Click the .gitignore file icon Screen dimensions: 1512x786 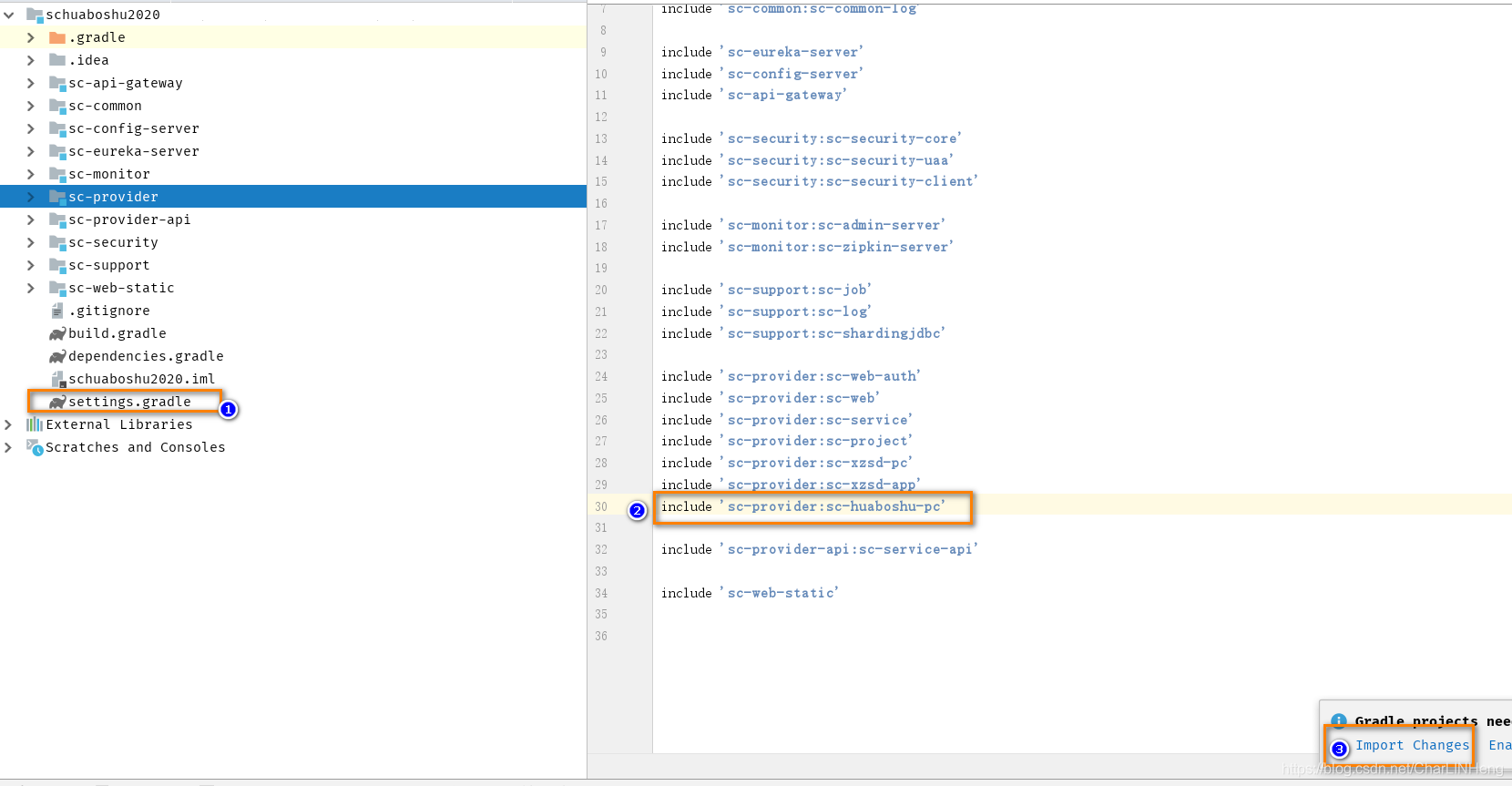[57, 311]
